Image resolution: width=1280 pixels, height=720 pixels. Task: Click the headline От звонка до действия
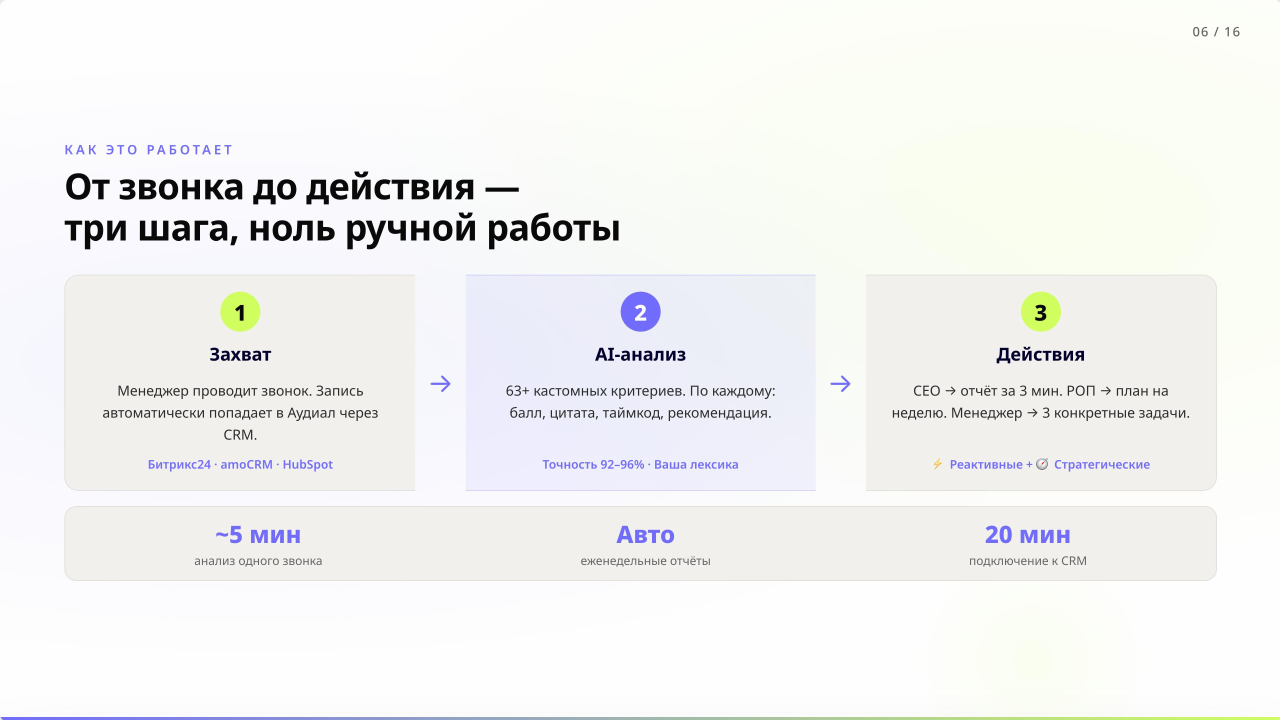[343, 208]
